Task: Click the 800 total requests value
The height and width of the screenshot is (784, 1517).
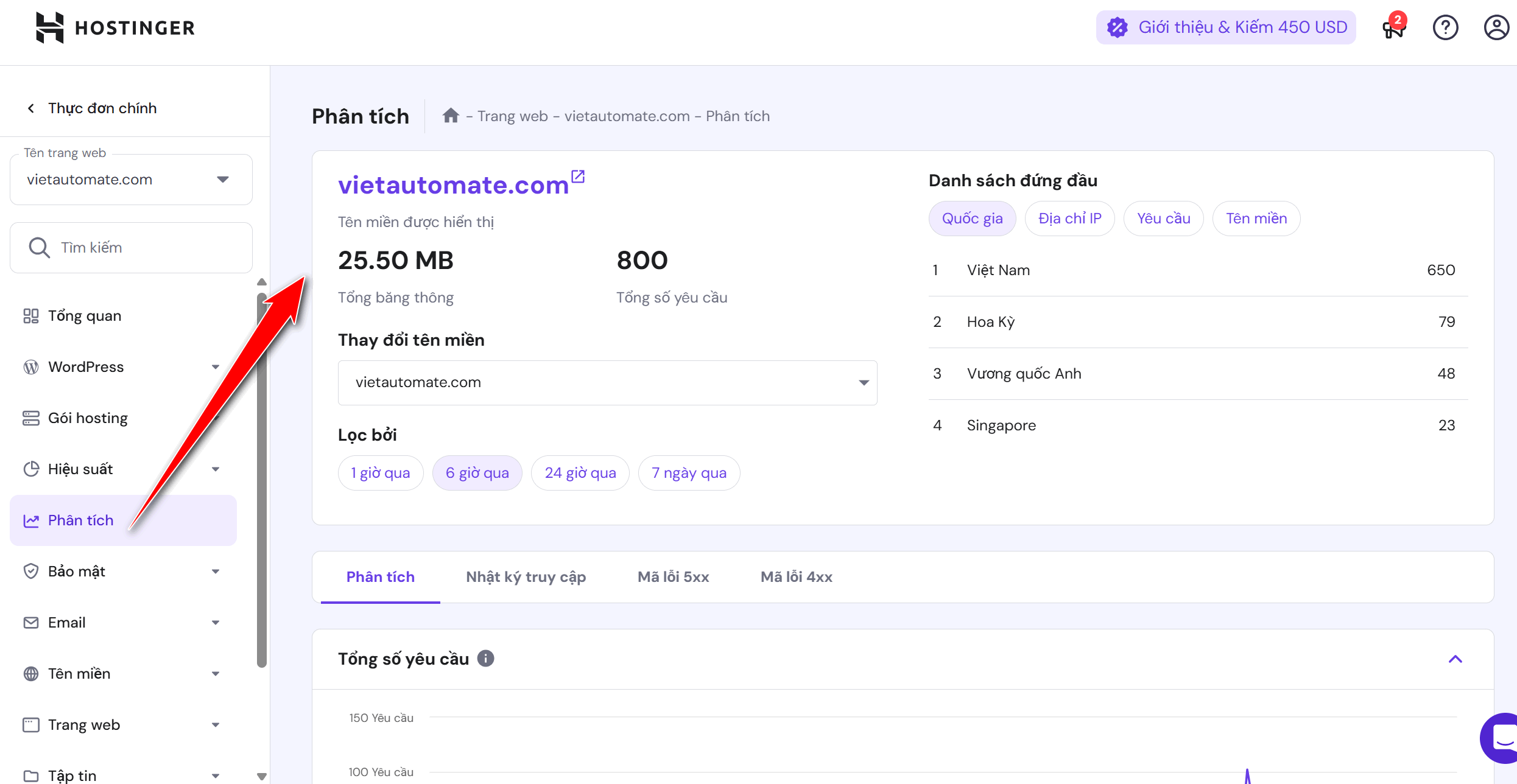Action: click(642, 261)
